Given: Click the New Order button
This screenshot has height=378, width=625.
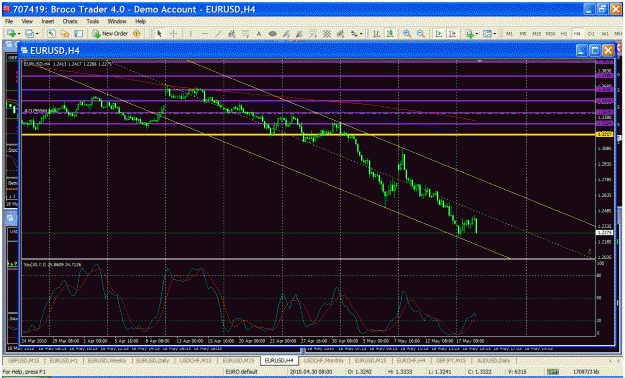Looking at the screenshot, I should coord(110,34).
